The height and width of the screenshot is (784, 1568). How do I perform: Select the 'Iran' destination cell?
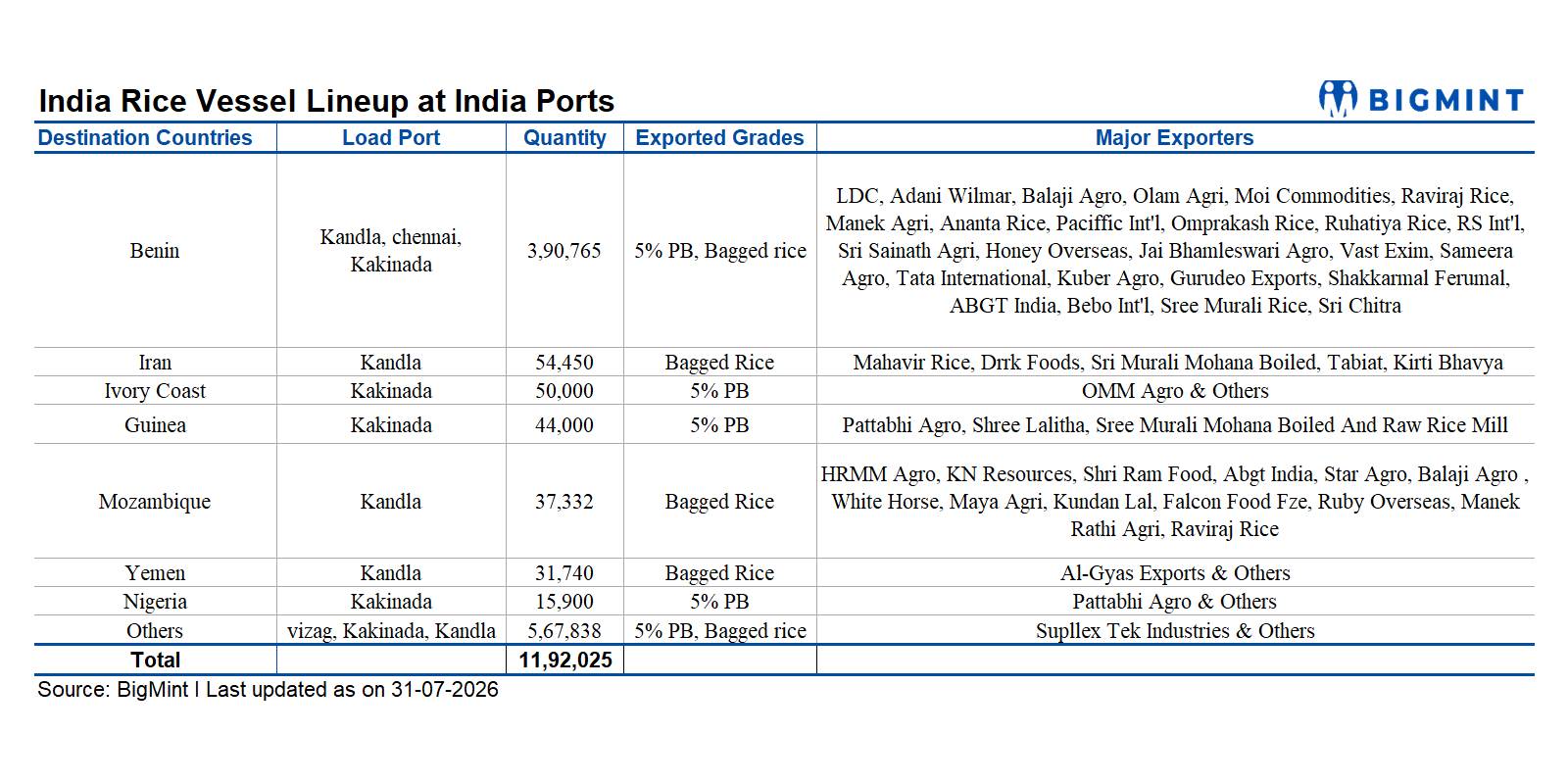[155, 363]
